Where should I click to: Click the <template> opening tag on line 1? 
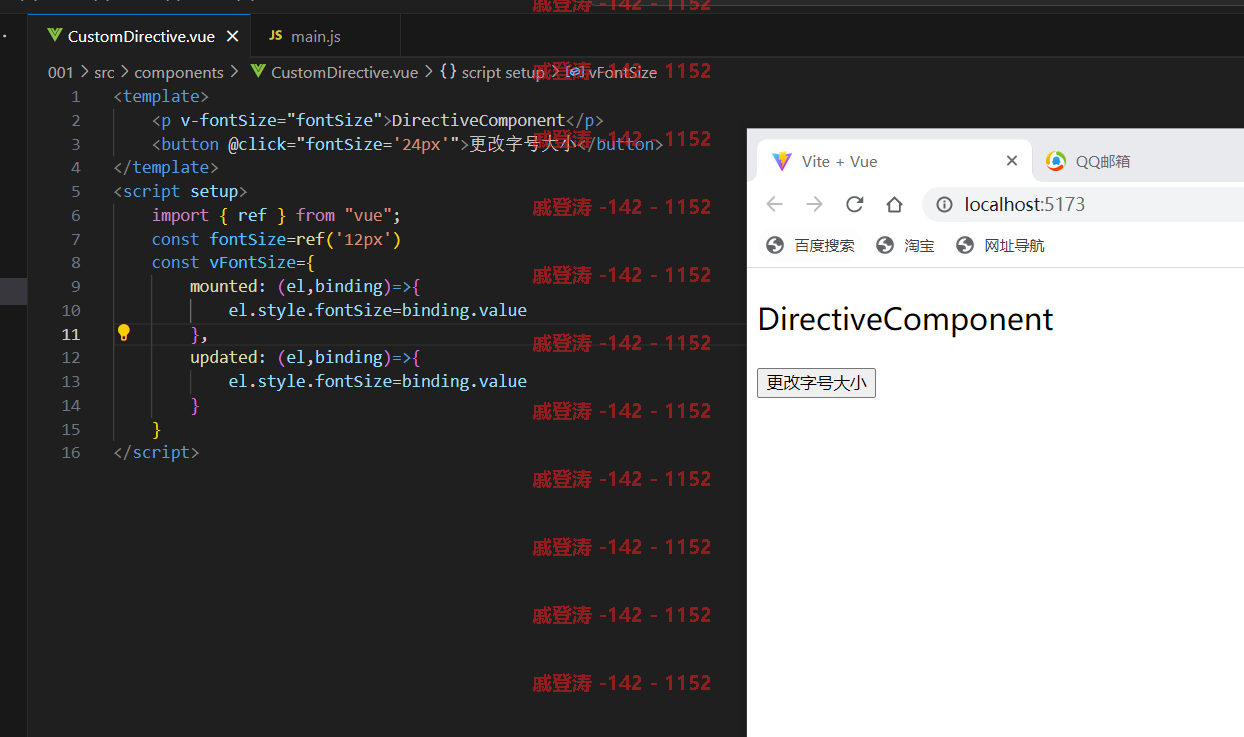(161, 97)
